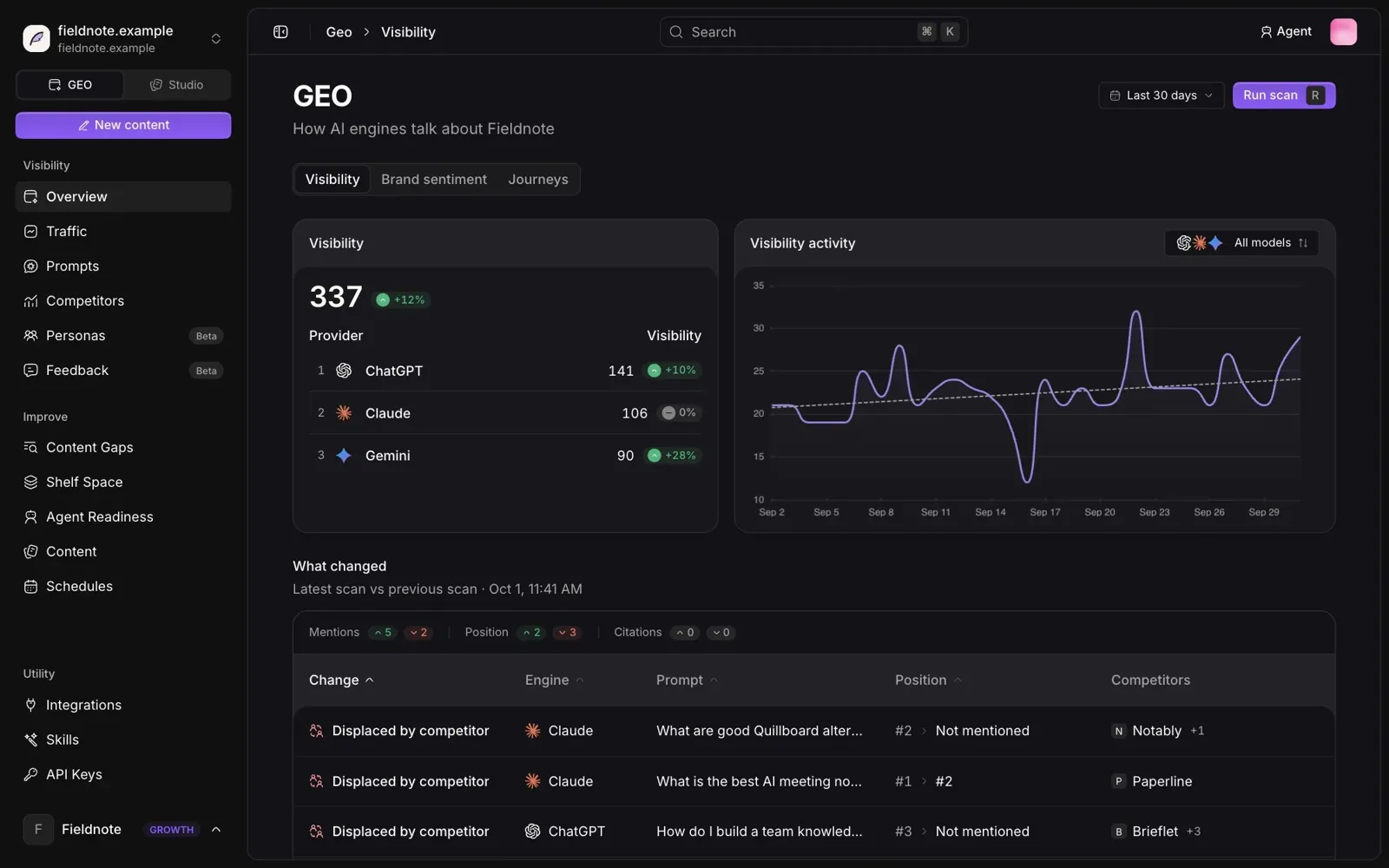Click the Personas people icon
This screenshot has height=868, width=1389.
(x=30, y=336)
